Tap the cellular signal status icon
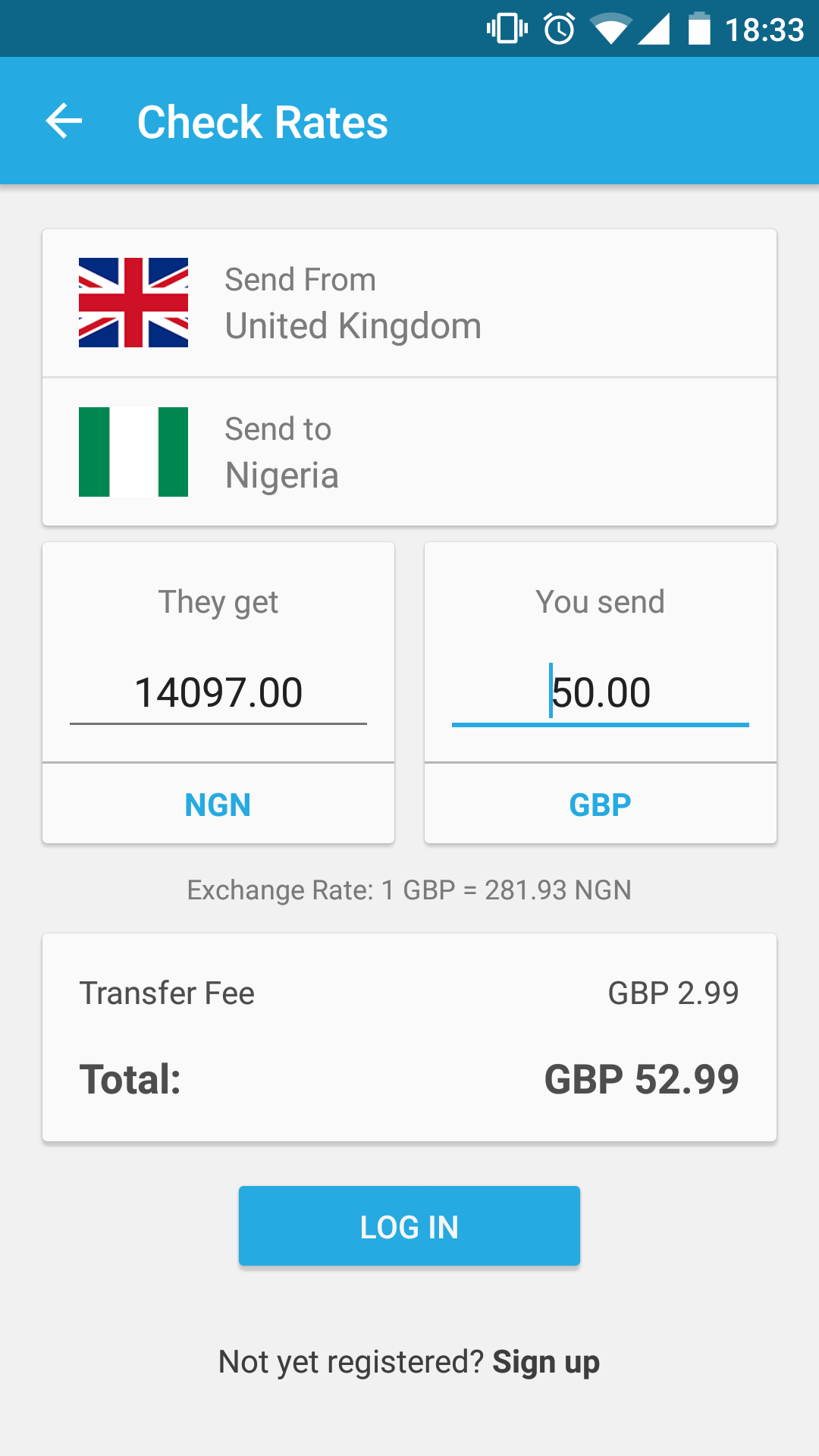This screenshot has height=1456, width=819. coord(654,29)
